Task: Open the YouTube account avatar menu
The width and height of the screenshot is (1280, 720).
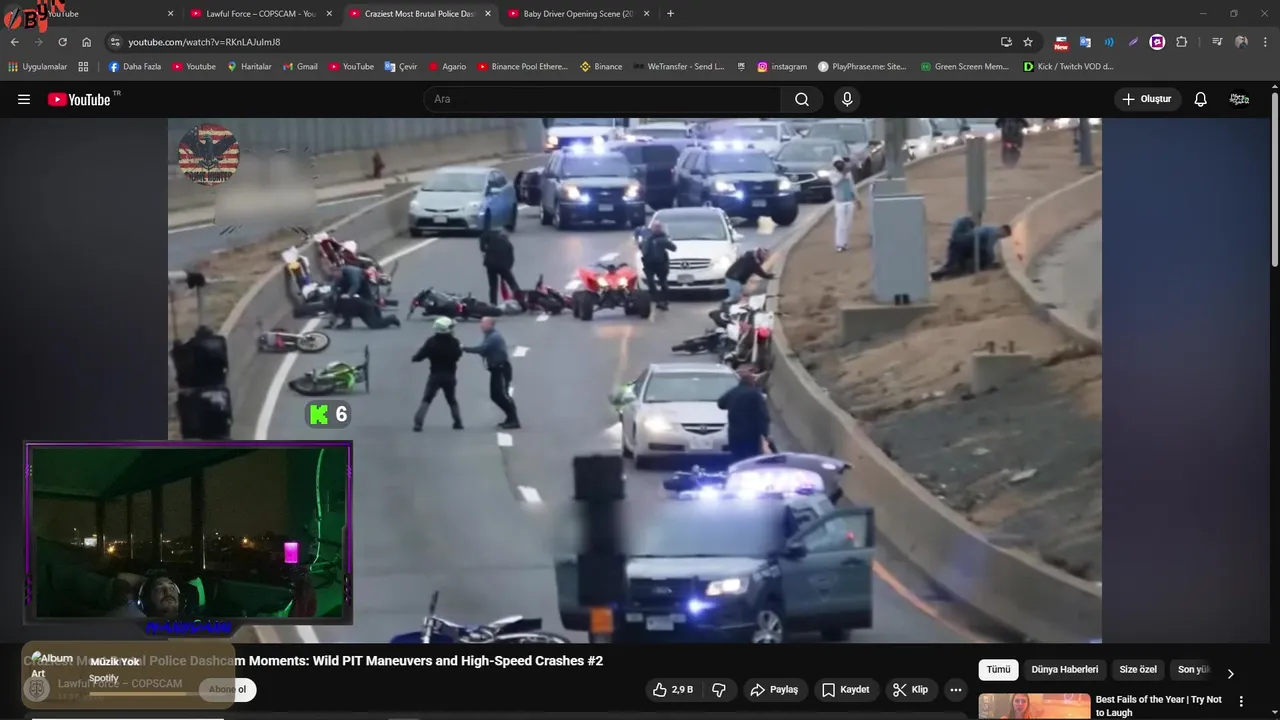Action: coord(1239,99)
